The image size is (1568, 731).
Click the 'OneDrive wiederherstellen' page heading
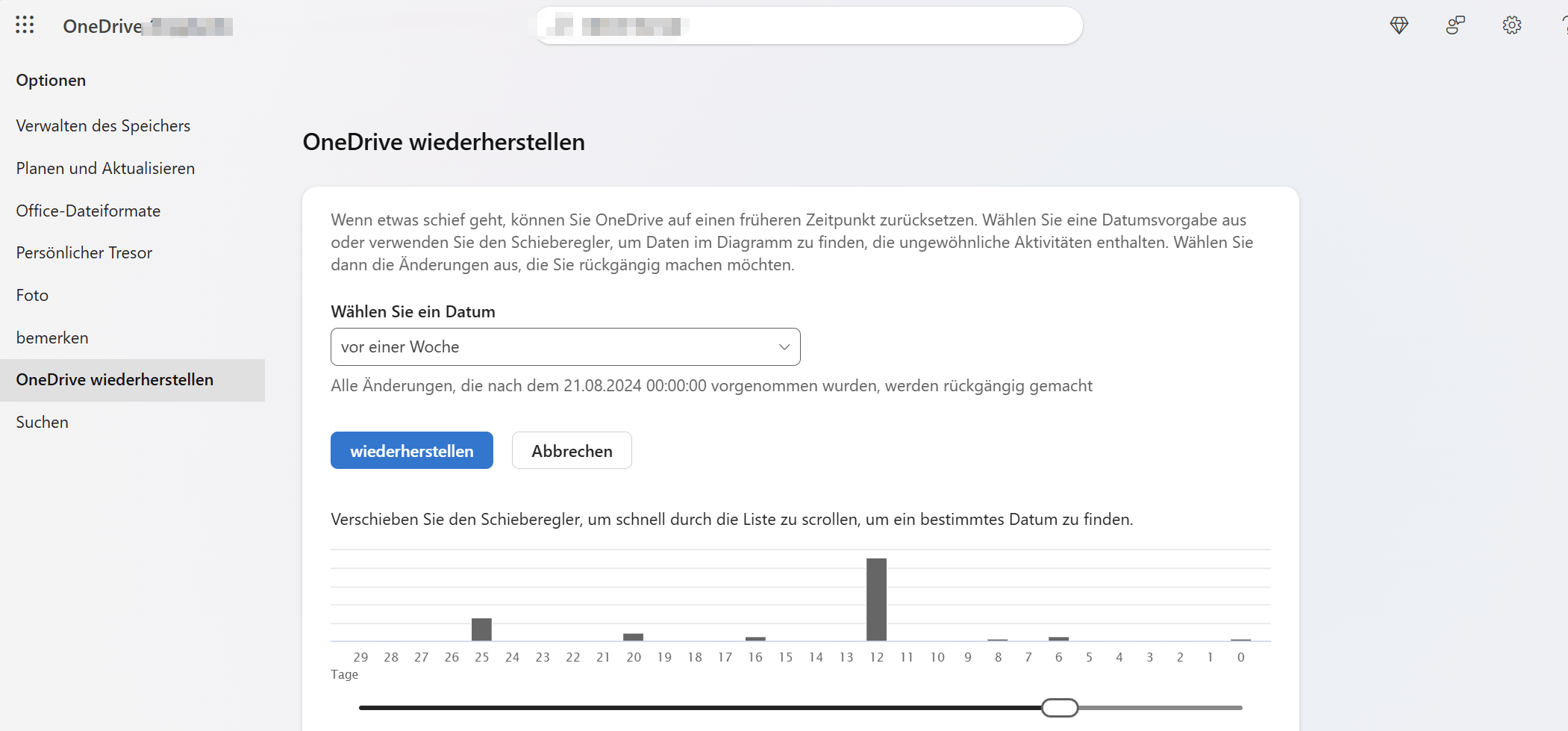[443, 142]
